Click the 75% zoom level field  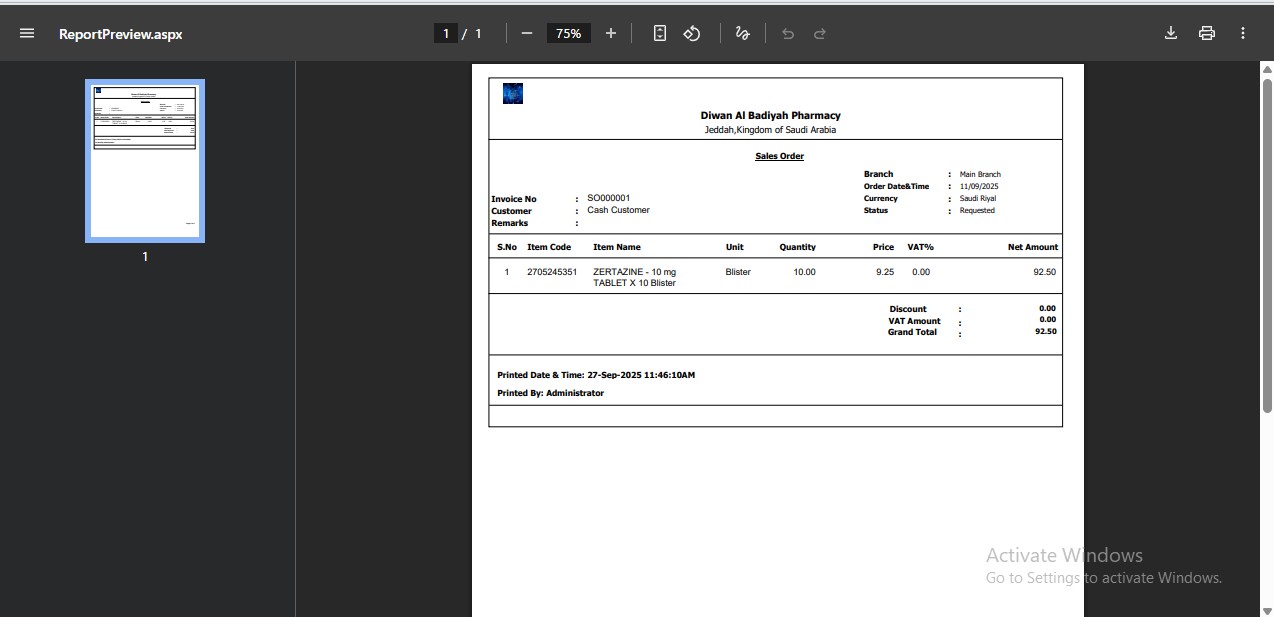568,34
